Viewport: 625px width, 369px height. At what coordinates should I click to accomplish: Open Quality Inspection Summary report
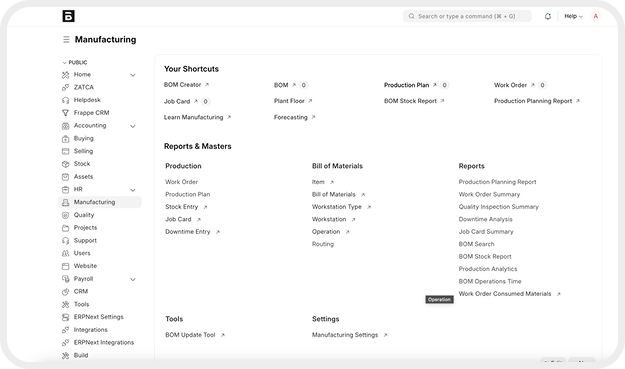pos(499,207)
